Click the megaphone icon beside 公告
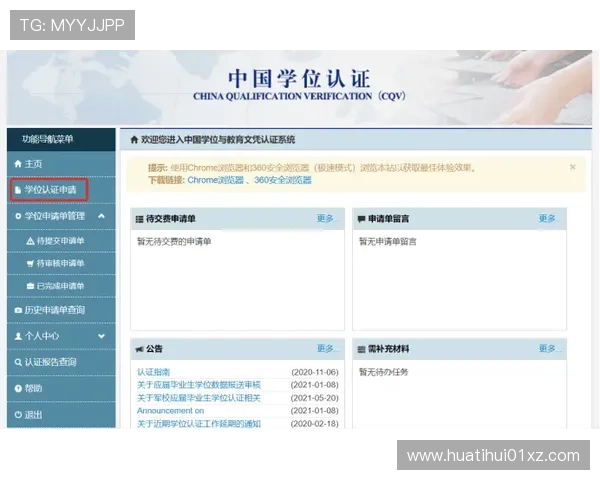 click(x=140, y=349)
